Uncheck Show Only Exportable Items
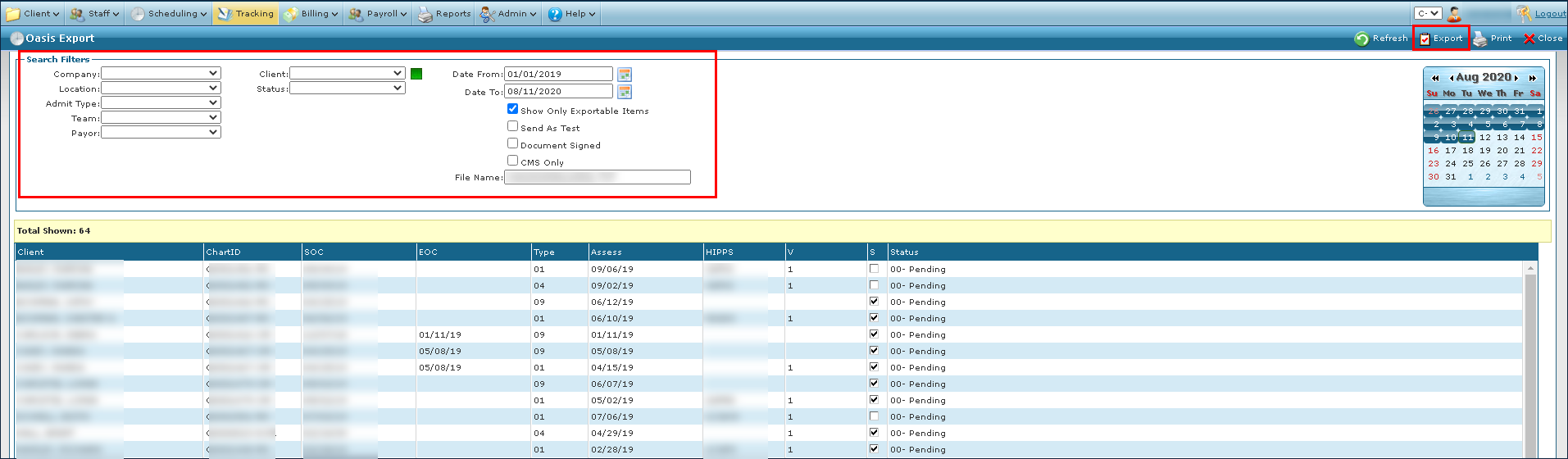Image resolution: width=1568 pixels, height=459 pixels. [x=512, y=109]
